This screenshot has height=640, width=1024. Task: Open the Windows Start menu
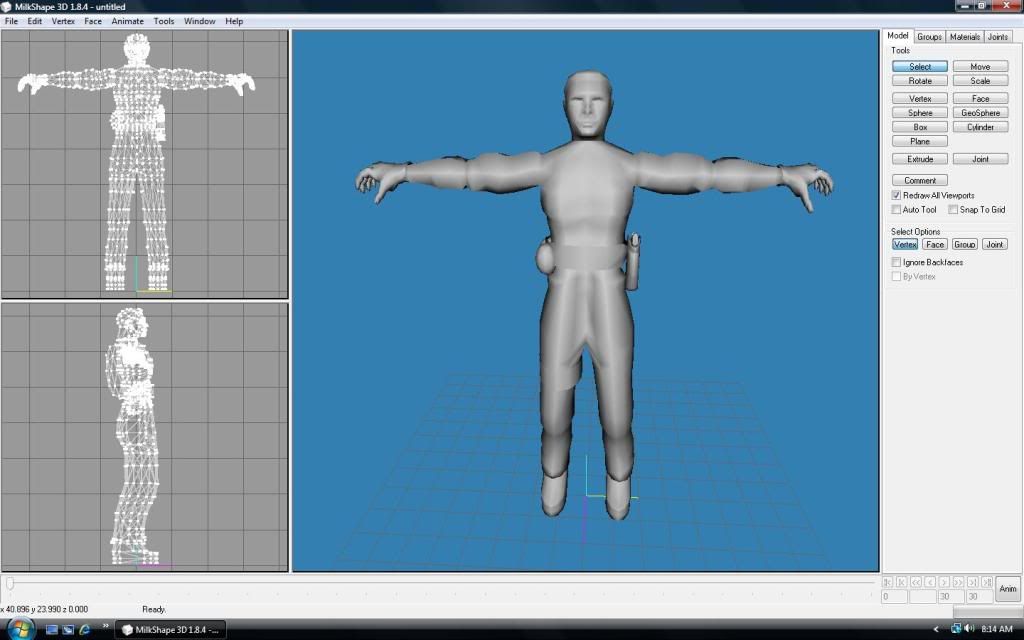(20, 630)
